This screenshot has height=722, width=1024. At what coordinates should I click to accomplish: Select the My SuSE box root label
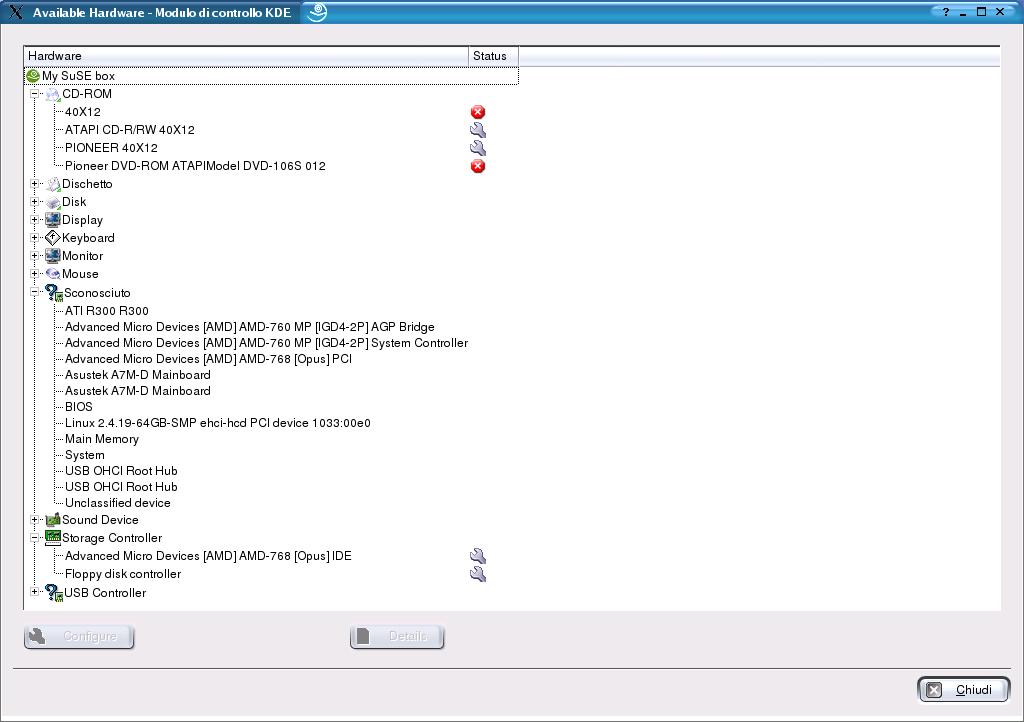[x=78, y=76]
